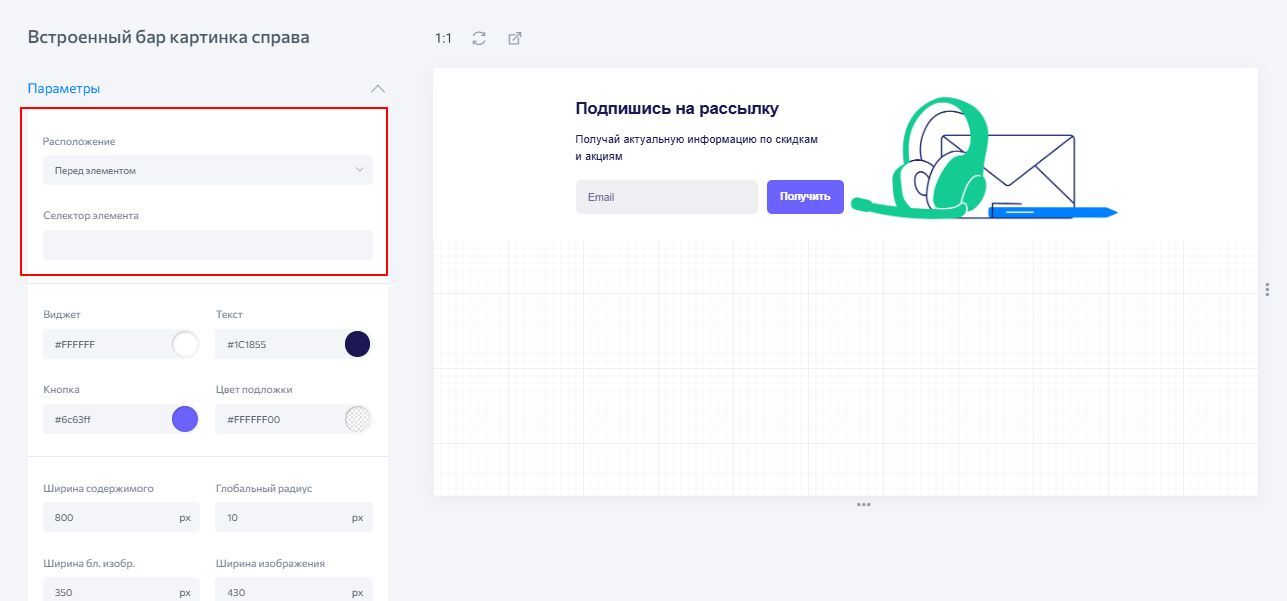This screenshot has width=1287, height=601.
Task: Click the Ширина содержимого value field
Action: [x=105, y=518]
